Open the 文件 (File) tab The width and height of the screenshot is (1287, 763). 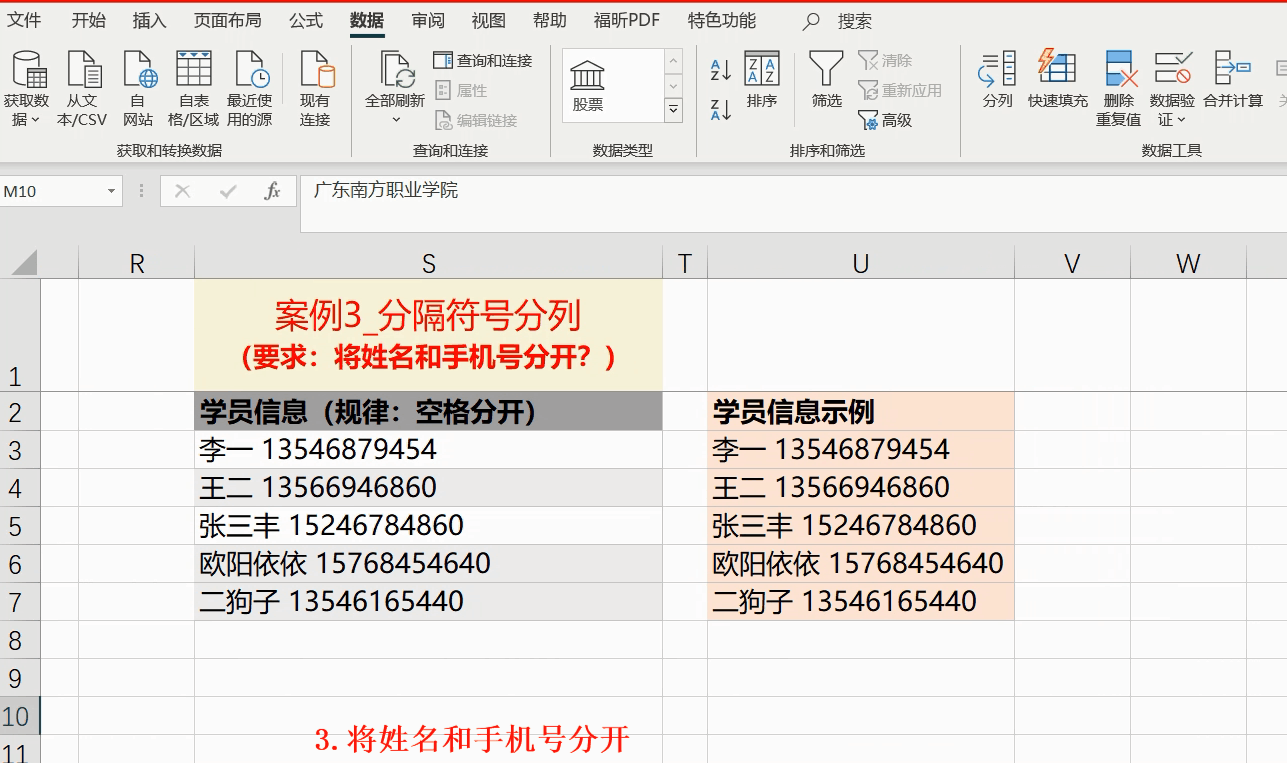click(25, 20)
